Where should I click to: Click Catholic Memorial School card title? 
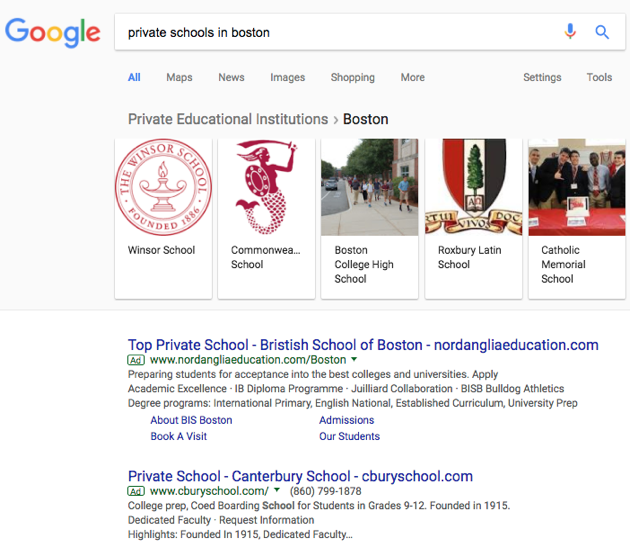coord(563,264)
